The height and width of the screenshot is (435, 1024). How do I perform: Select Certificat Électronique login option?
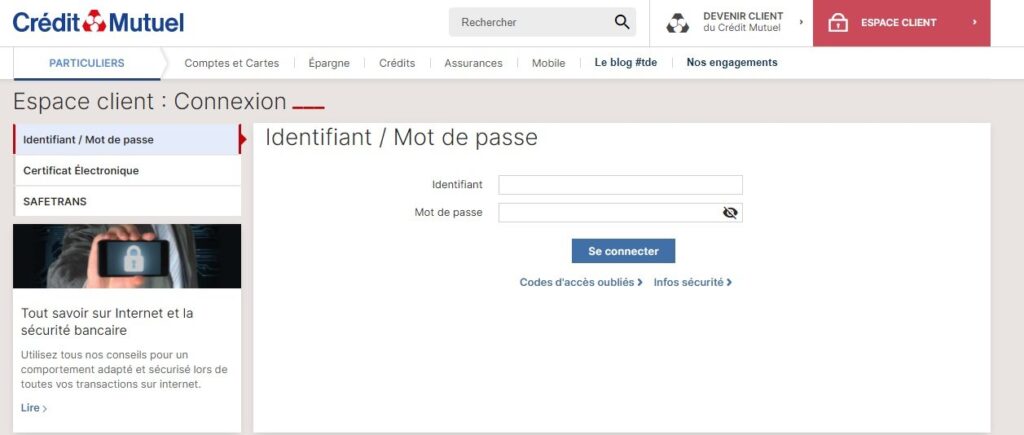click(127, 170)
